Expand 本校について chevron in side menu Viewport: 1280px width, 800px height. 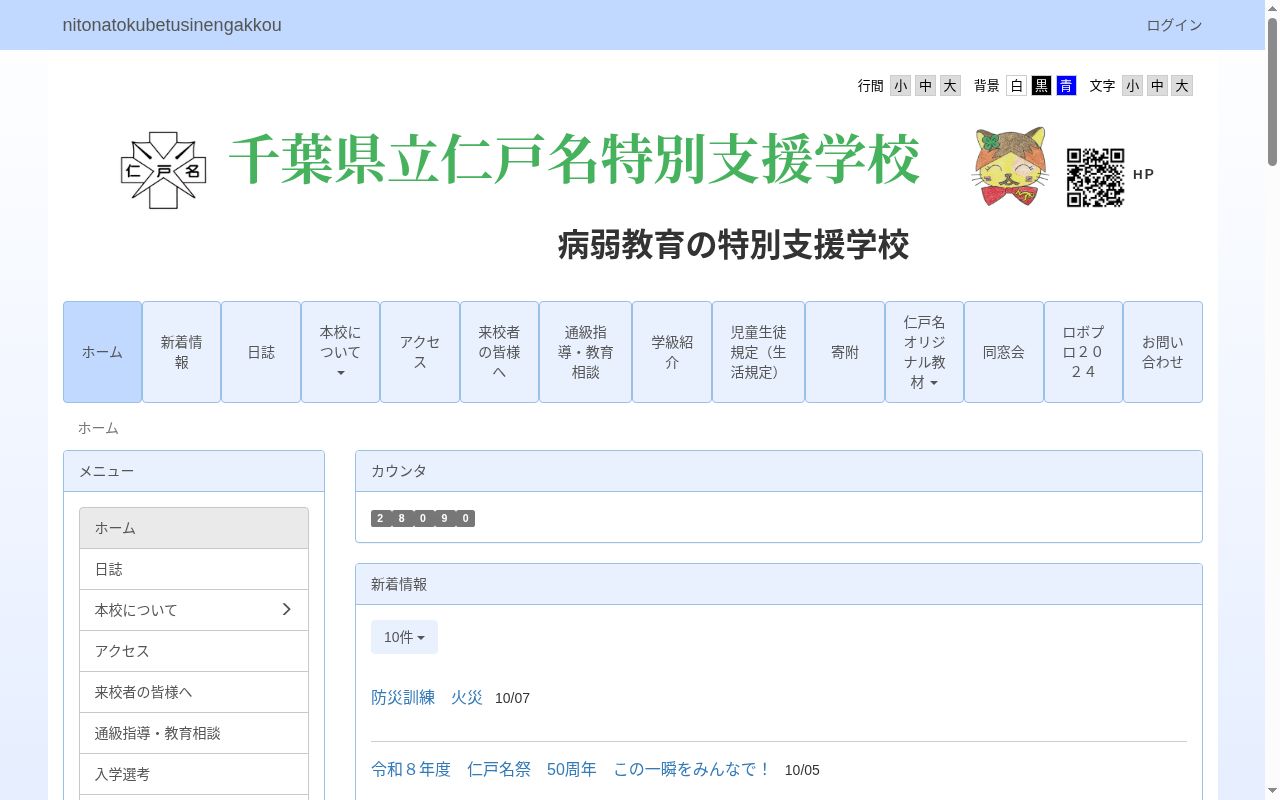click(286, 609)
